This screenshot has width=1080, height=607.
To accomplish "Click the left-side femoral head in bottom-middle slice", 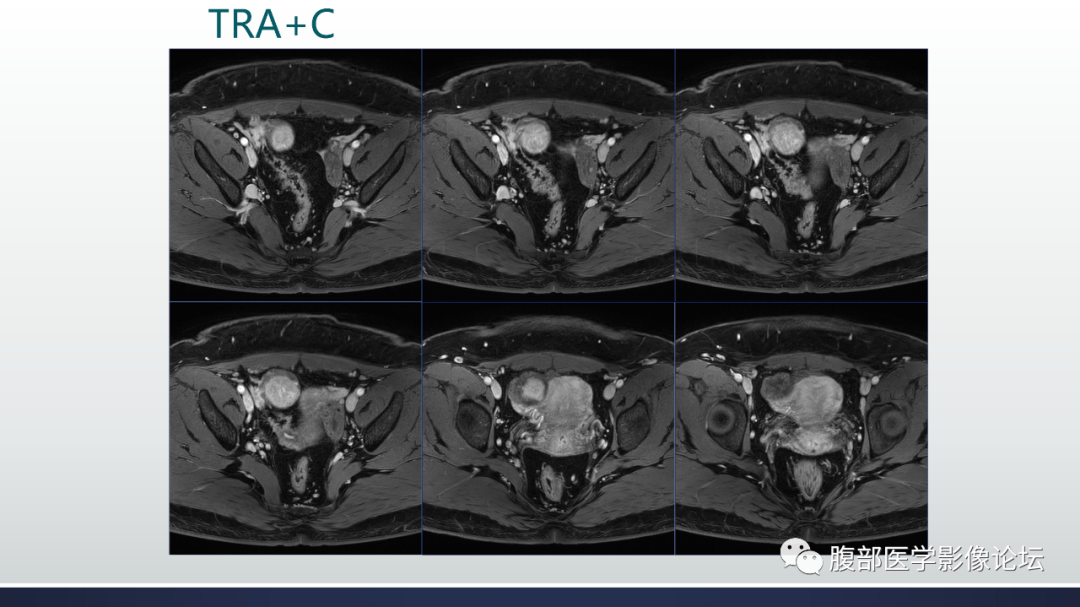I will 473,423.
